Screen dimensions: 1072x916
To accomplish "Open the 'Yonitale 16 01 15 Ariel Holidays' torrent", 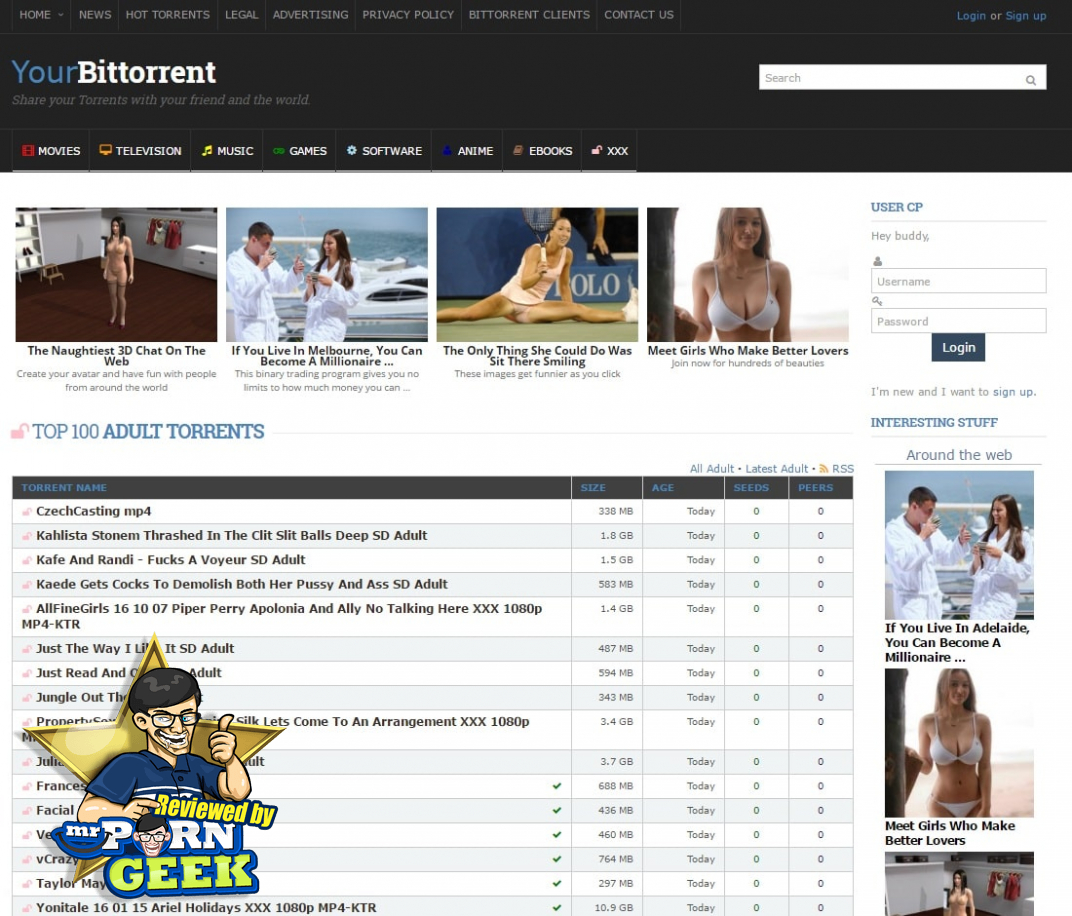I will pos(206,908).
